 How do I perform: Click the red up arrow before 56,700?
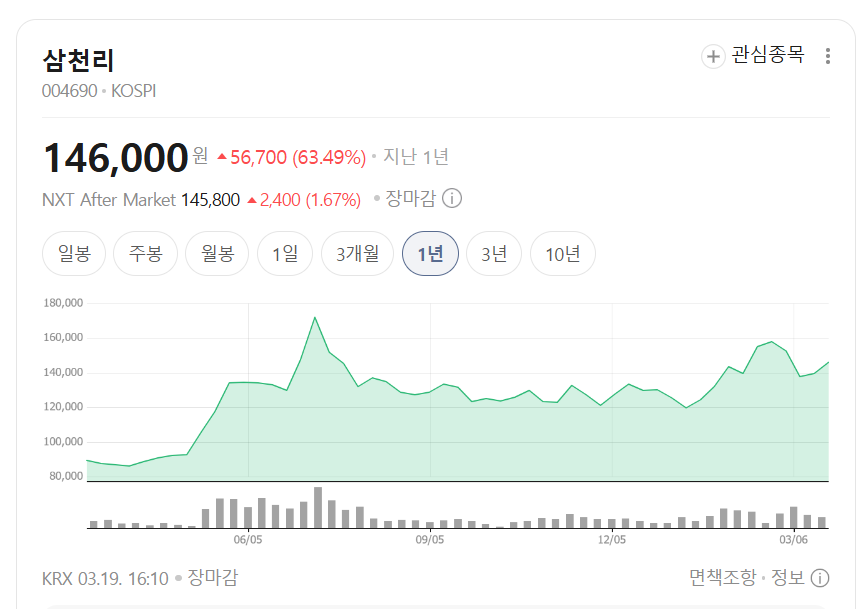pyautogui.click(x=222, y=157)
